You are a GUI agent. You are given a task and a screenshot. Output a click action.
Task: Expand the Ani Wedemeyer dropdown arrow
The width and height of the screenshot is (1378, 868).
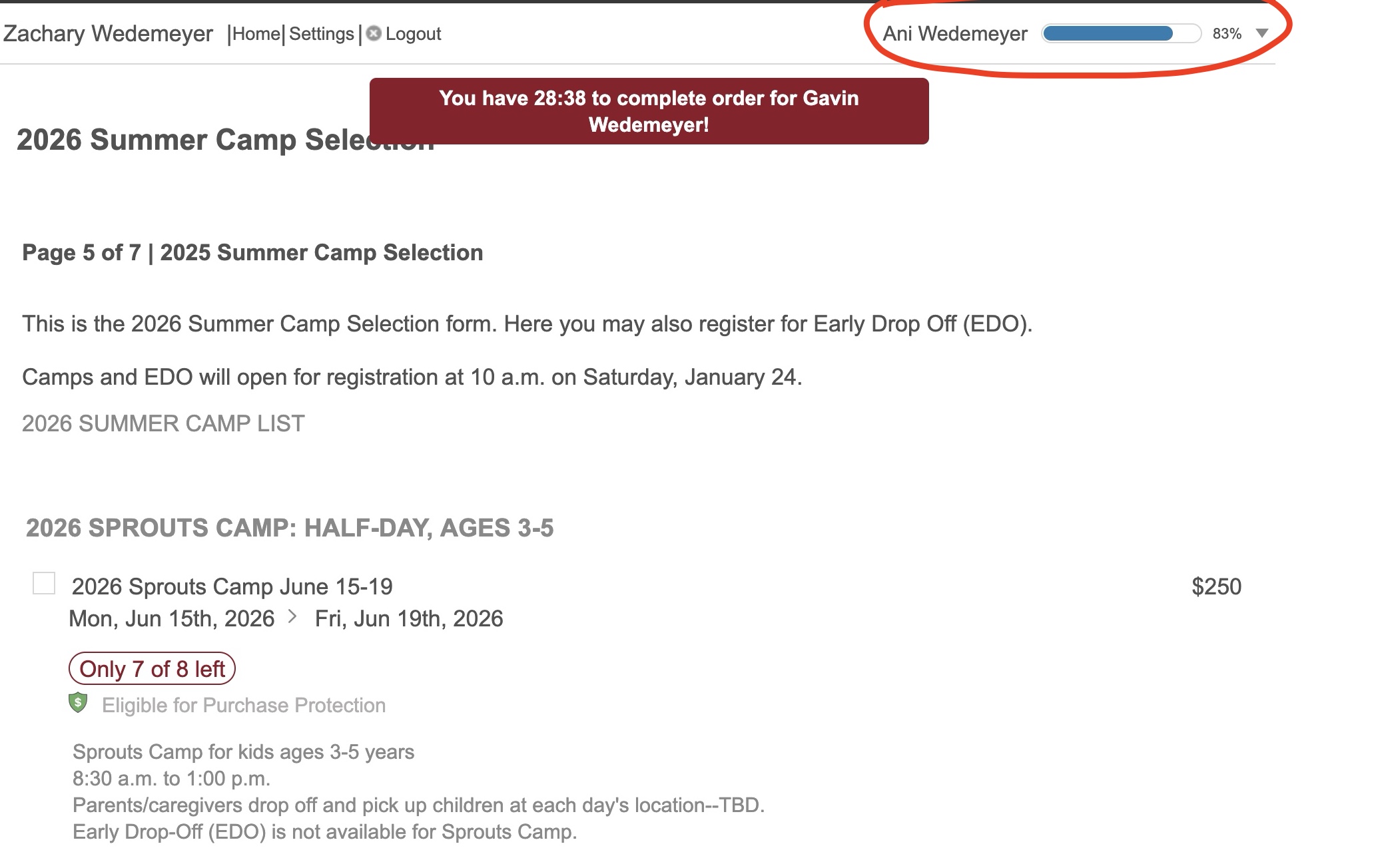click(1261, 33)
